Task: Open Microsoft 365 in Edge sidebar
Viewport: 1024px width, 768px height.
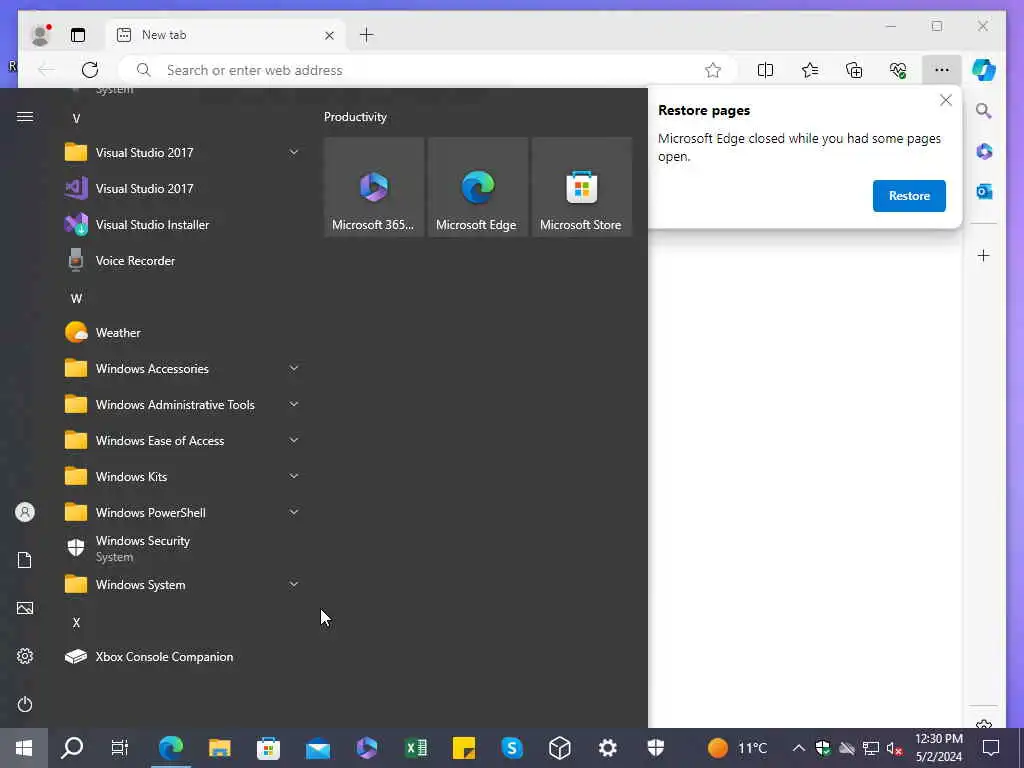Action: point(984,152)
